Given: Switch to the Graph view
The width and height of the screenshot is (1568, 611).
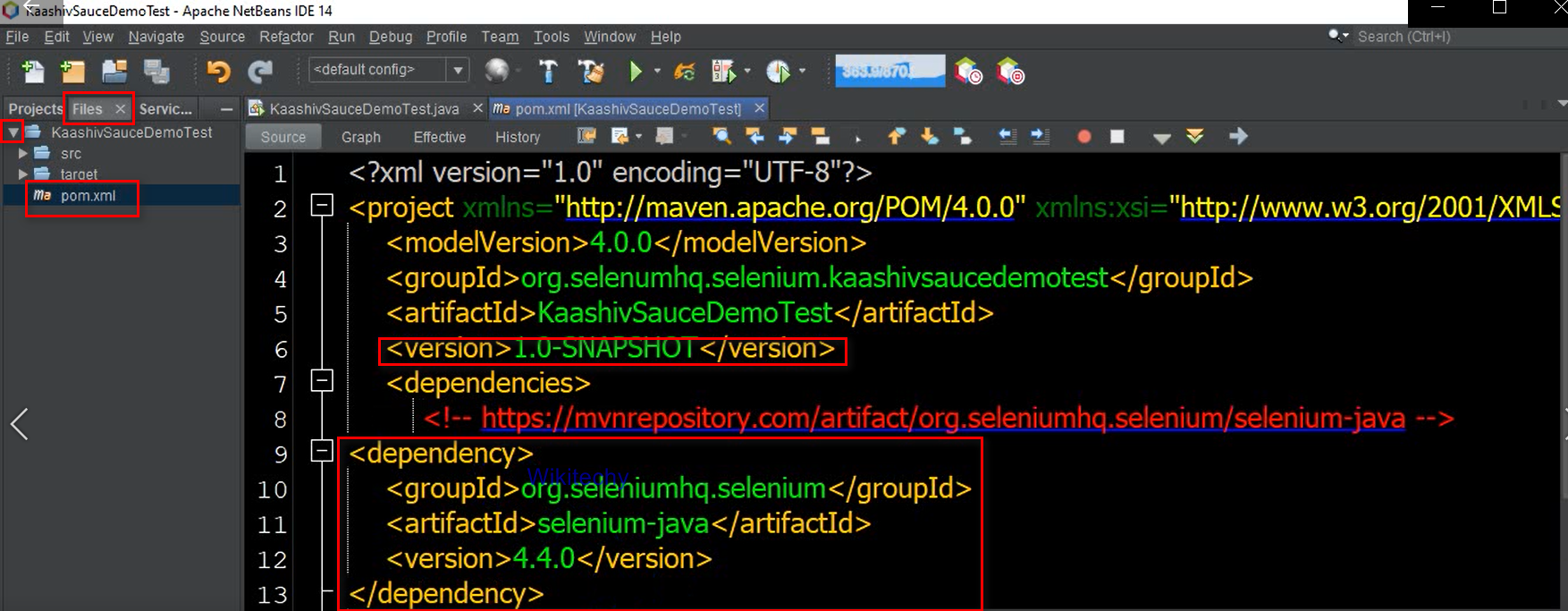Looking at the screenshot, I should pyautogui.click(x=361, y=137).
